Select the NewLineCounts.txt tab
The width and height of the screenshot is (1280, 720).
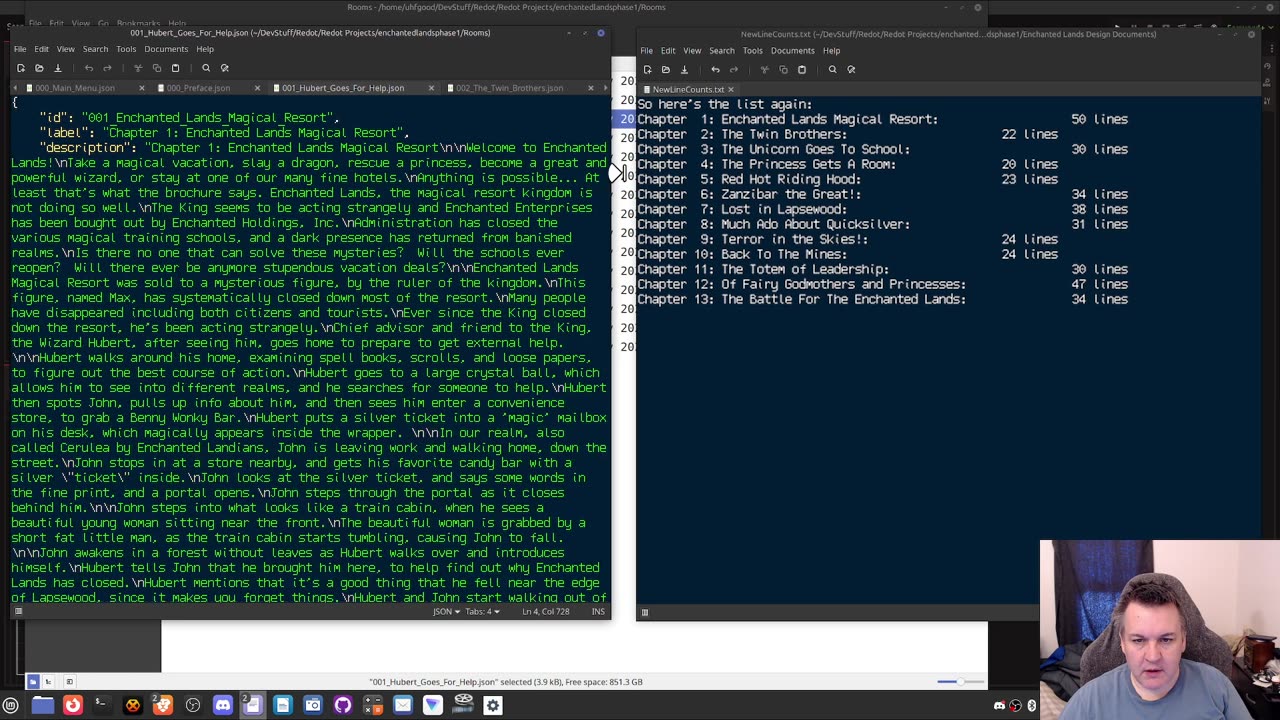coord(688,89)
